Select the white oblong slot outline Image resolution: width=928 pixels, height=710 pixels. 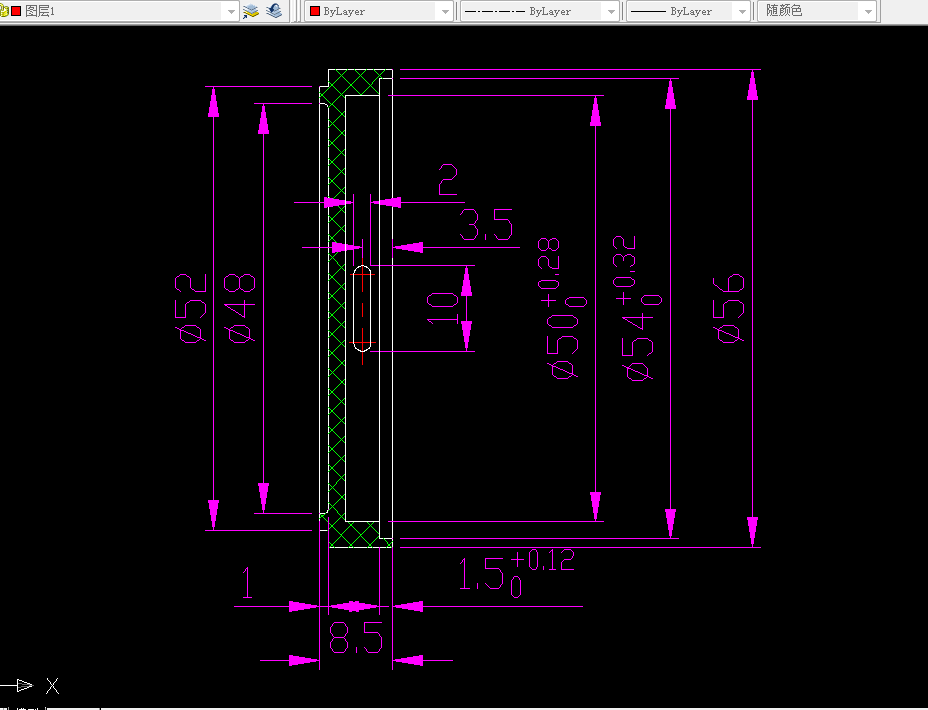362,308
